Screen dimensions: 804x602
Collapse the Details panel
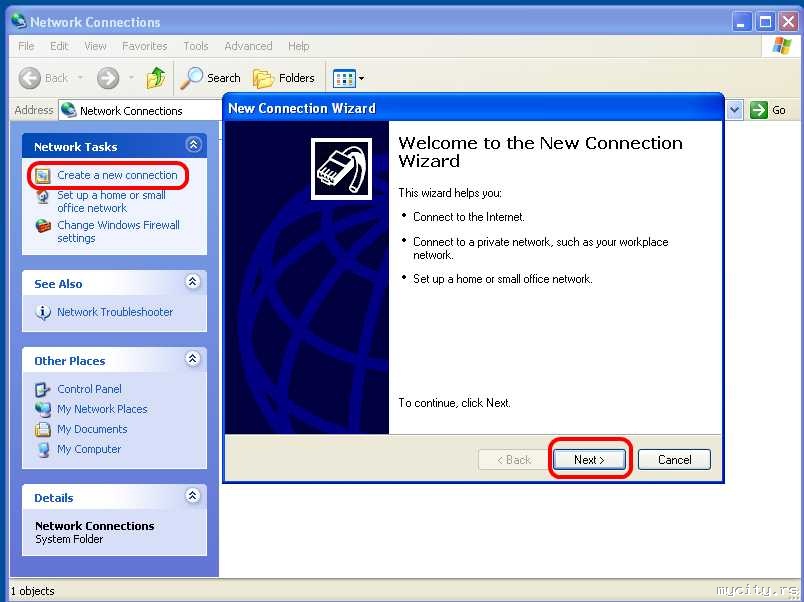tap(192, 496)
